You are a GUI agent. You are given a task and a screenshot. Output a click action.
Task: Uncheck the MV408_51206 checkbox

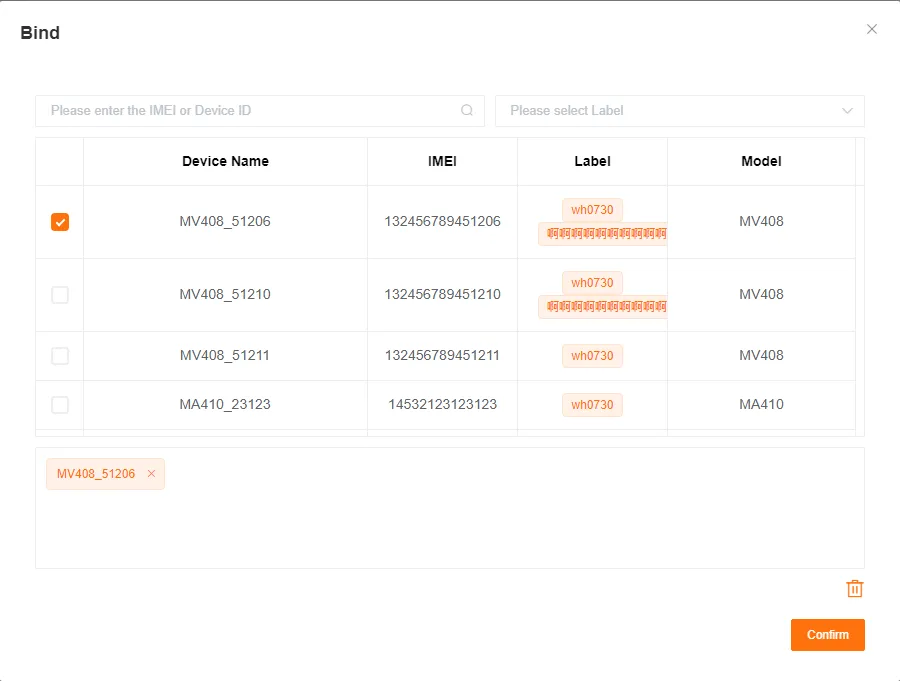[x=59, y=221]
